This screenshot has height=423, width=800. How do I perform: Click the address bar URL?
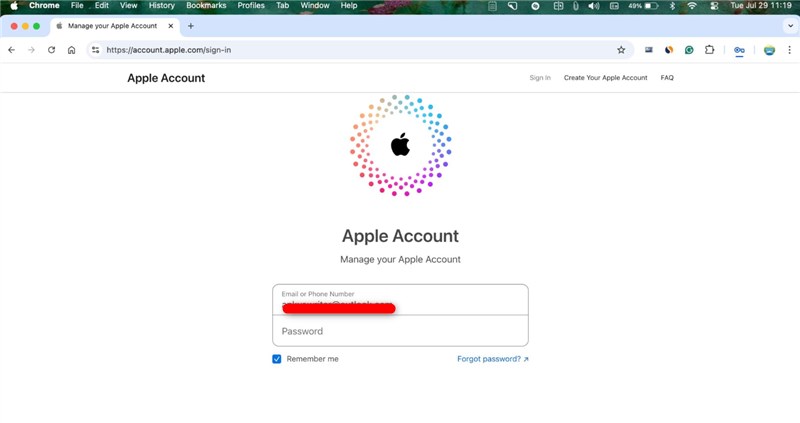coord(168,50)
